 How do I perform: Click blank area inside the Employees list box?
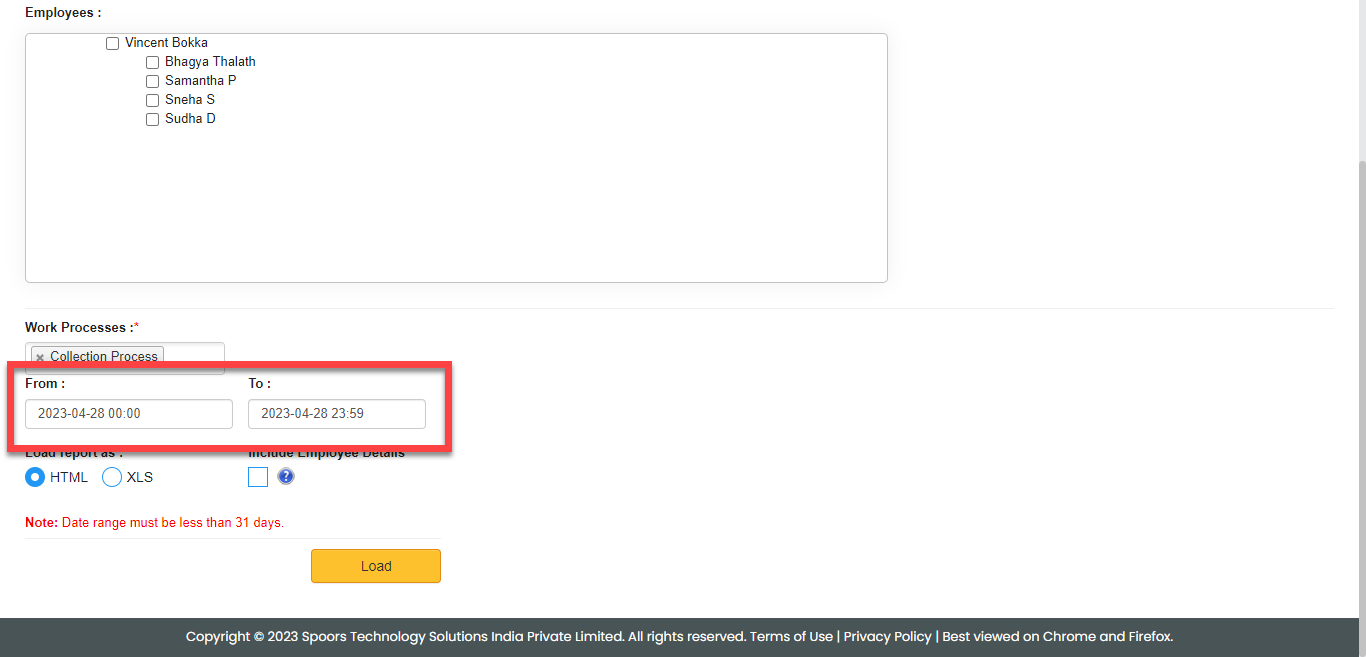tap(500, 200)
